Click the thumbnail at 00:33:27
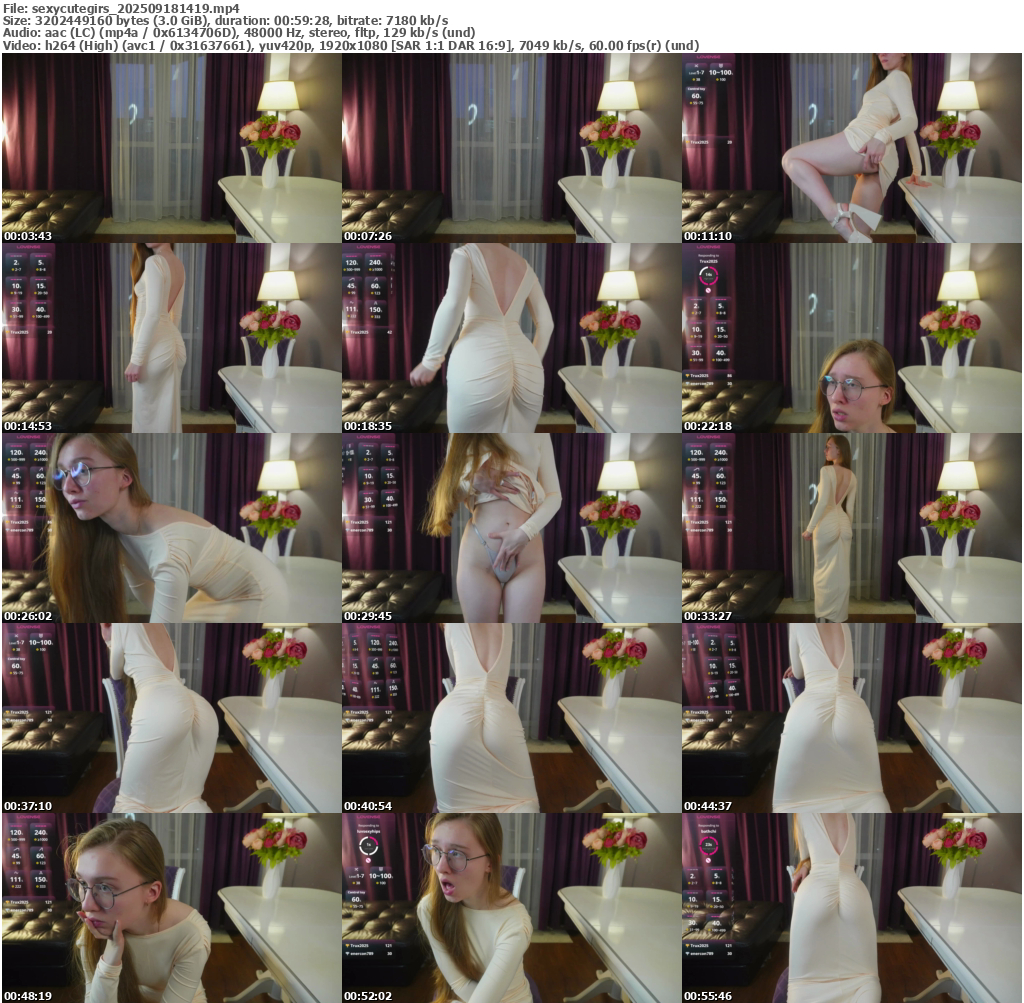Viewport: 1024px width, 1003px height. pyautogui.click(x=851, y=528)
